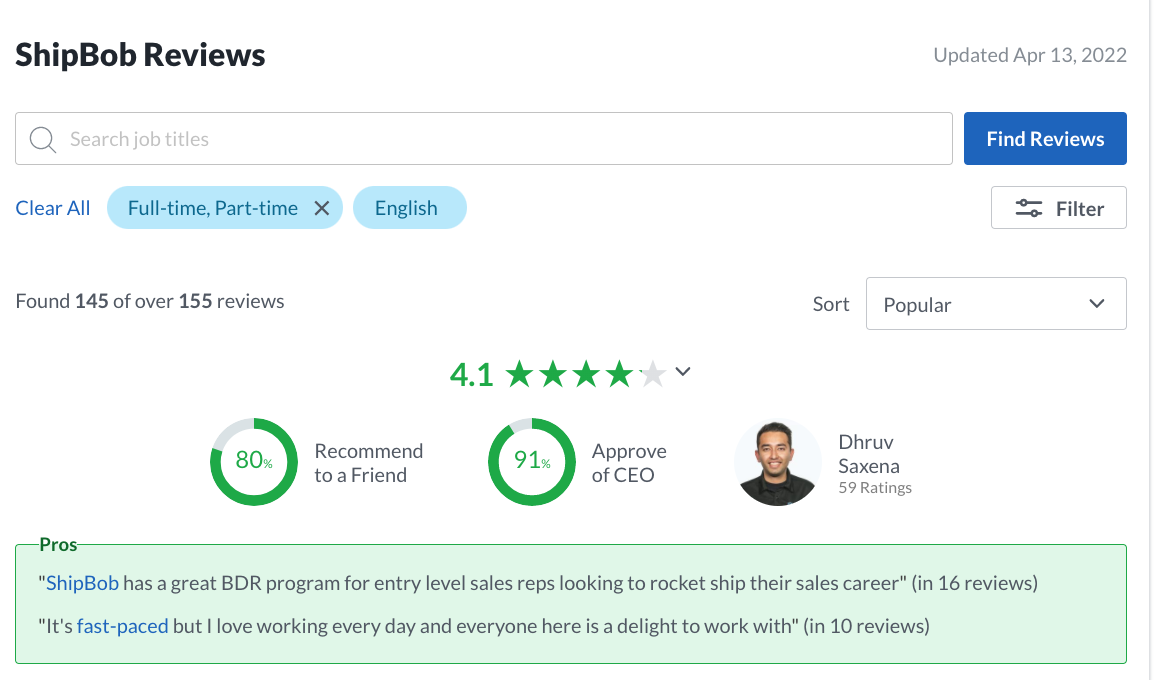Click the Approve of CEO label
This screenshot has width=1156, height=680.
(629, 462)
